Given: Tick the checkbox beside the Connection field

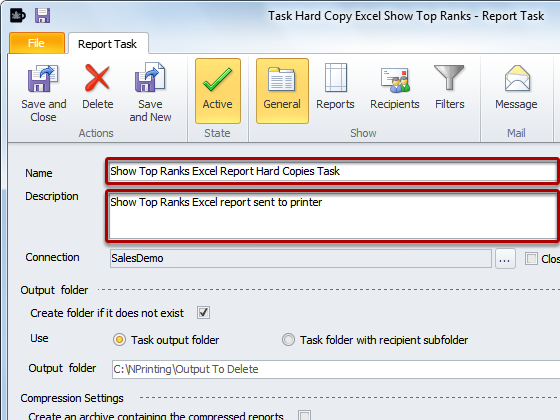Looking at the screenshot, I should point(531,258).
